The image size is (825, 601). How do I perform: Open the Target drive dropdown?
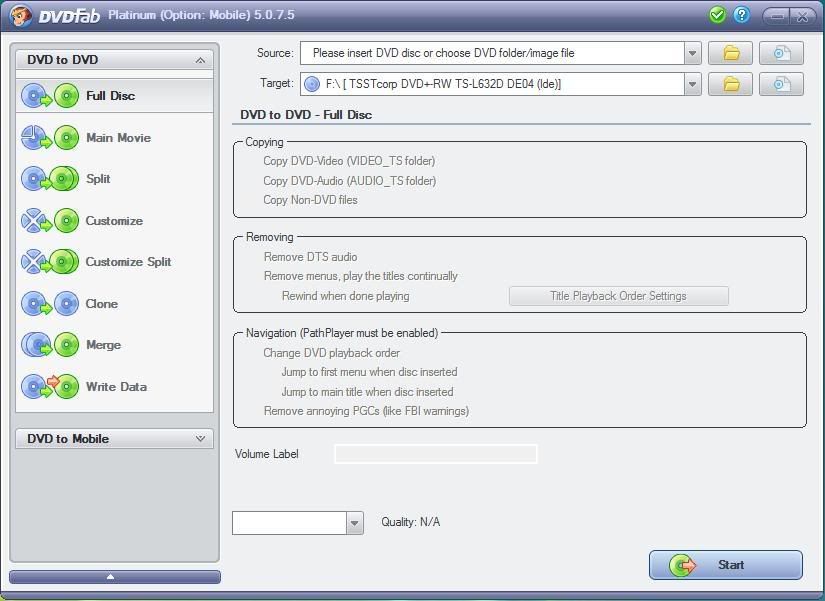click(692, 84)
